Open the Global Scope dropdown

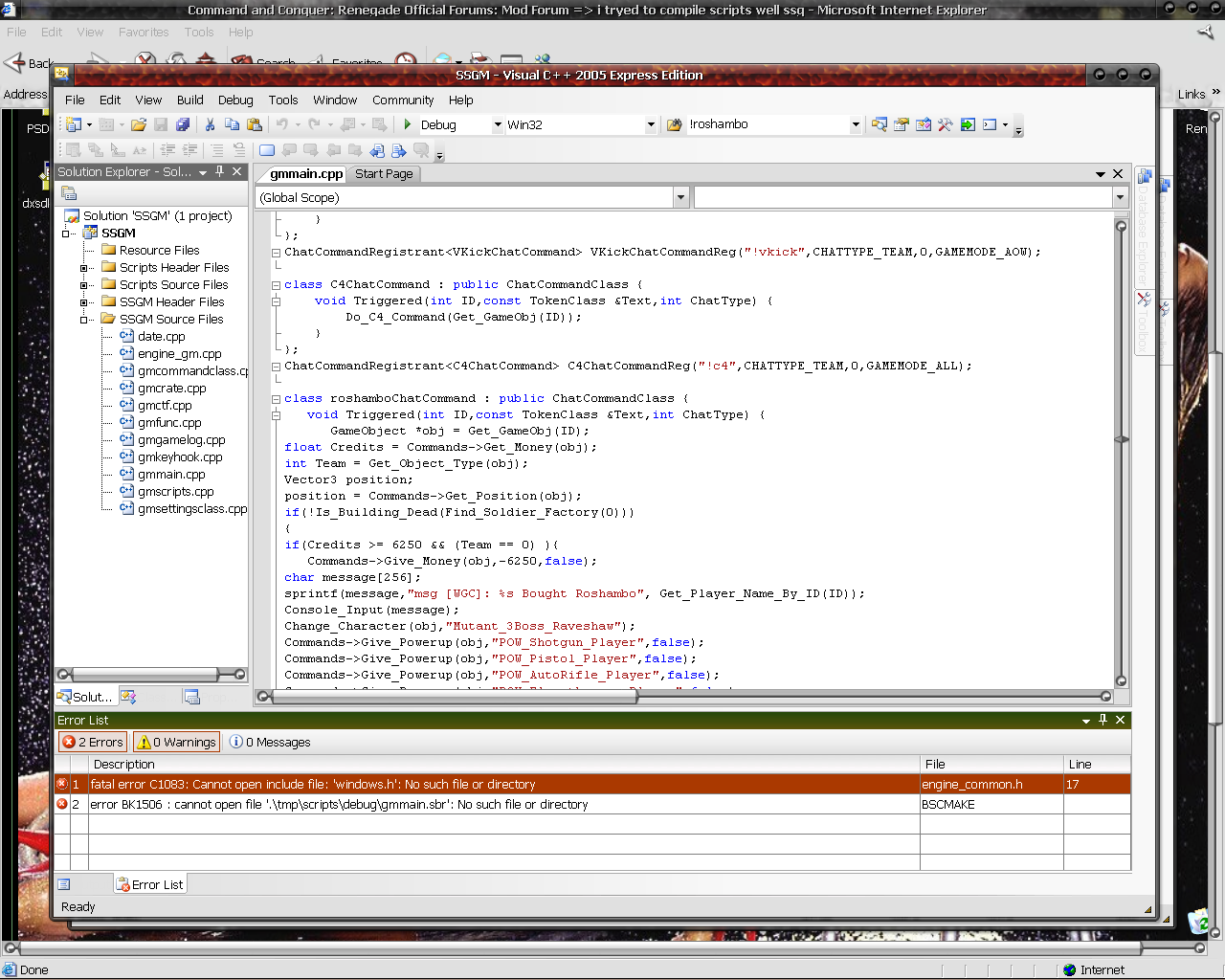click(x=681, y=197)
